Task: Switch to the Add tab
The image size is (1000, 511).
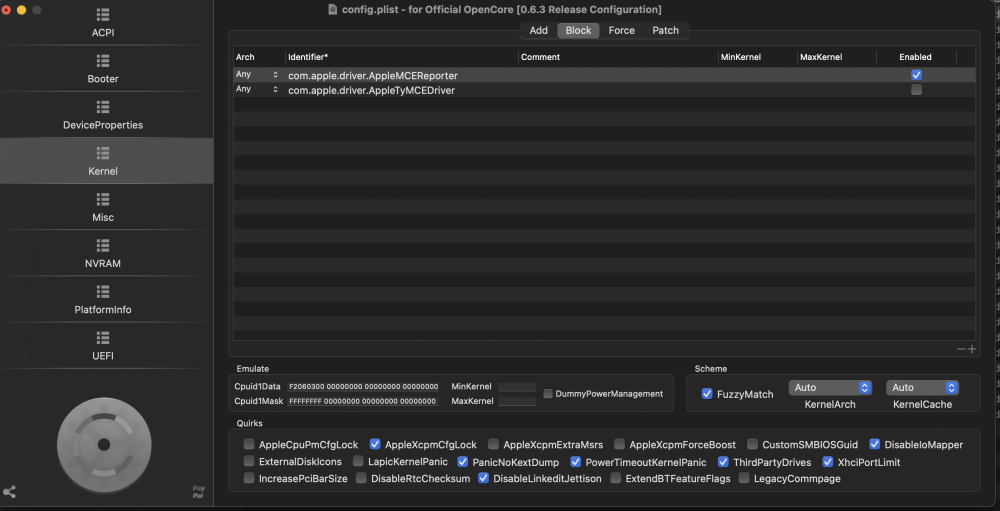Action: pos(538,30)
